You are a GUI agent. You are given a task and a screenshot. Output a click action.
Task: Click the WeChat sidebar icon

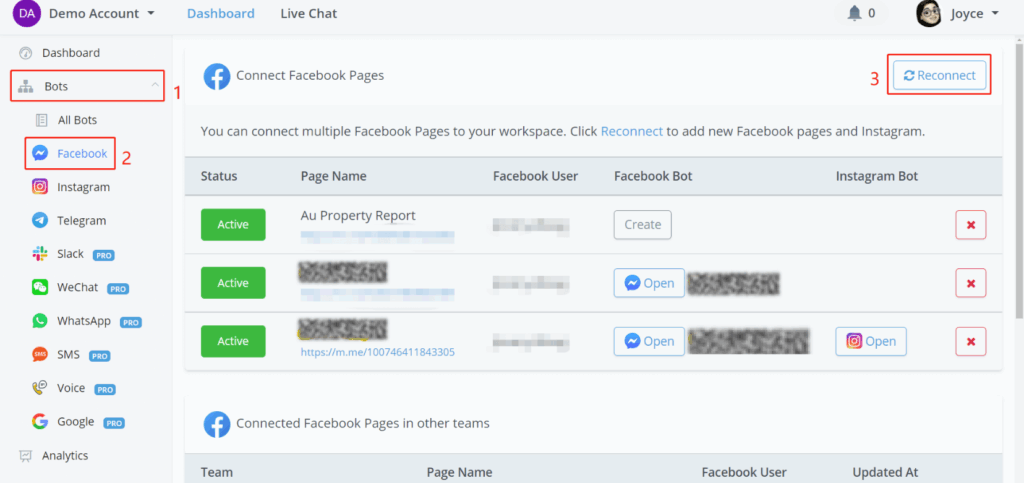[x=40, y=288]
